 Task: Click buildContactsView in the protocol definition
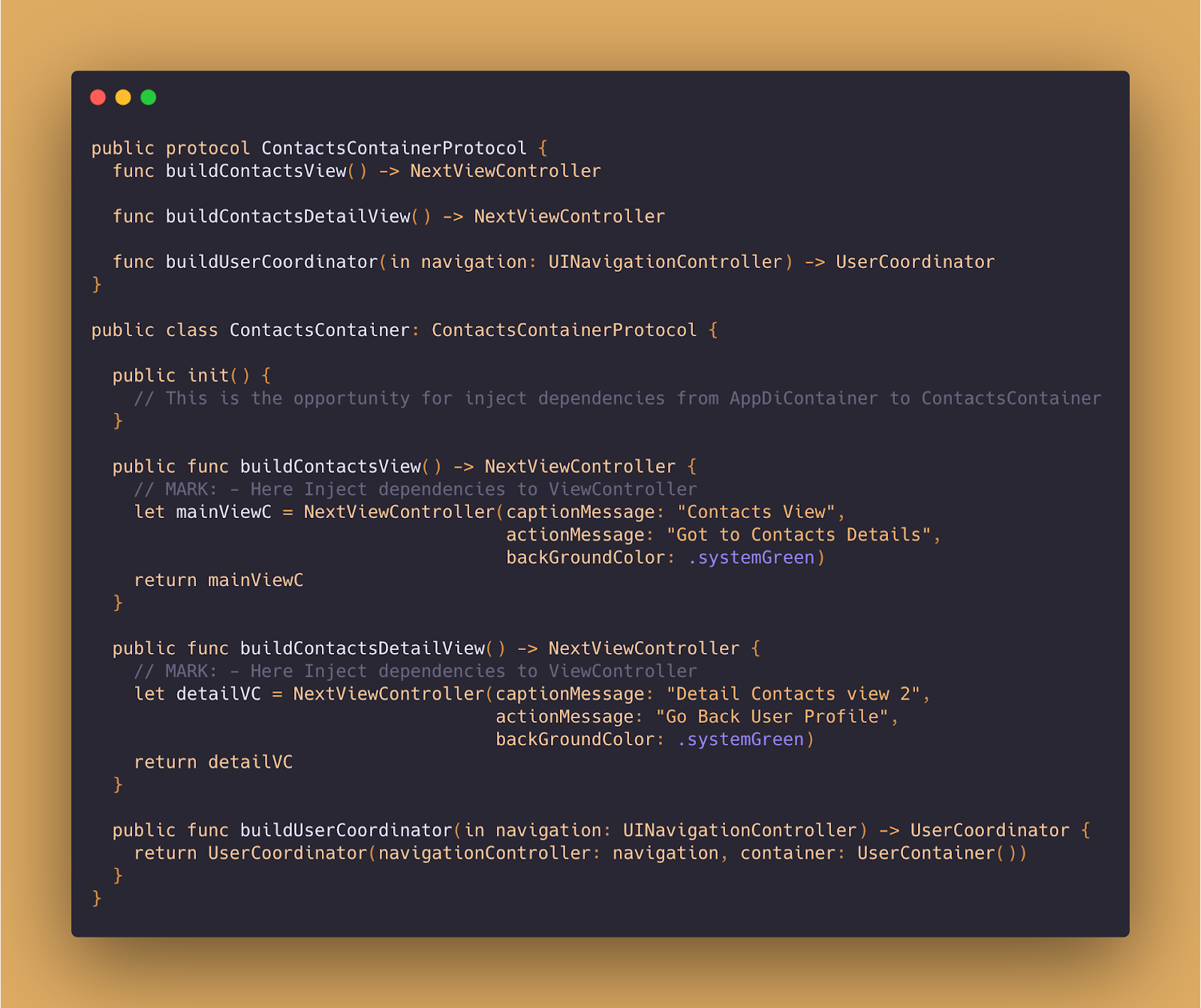pyautogui.click(x=256, y=171)
